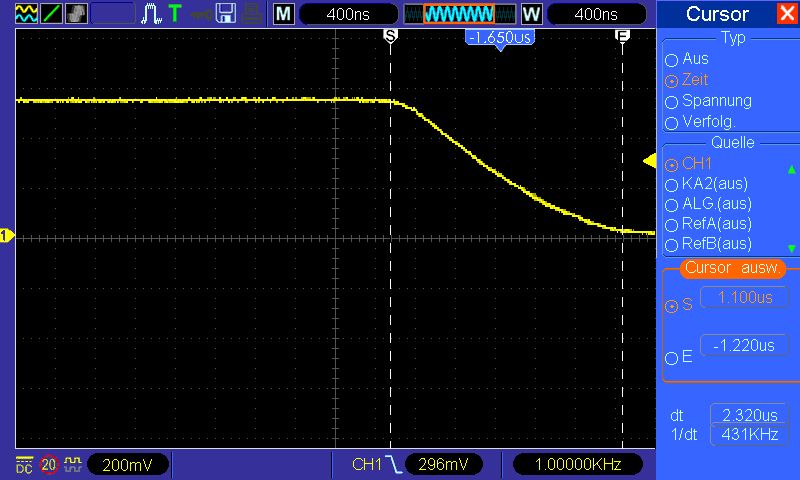Select cursor type Verfolg.
800x480 pixels.
(x=700, y=122)
